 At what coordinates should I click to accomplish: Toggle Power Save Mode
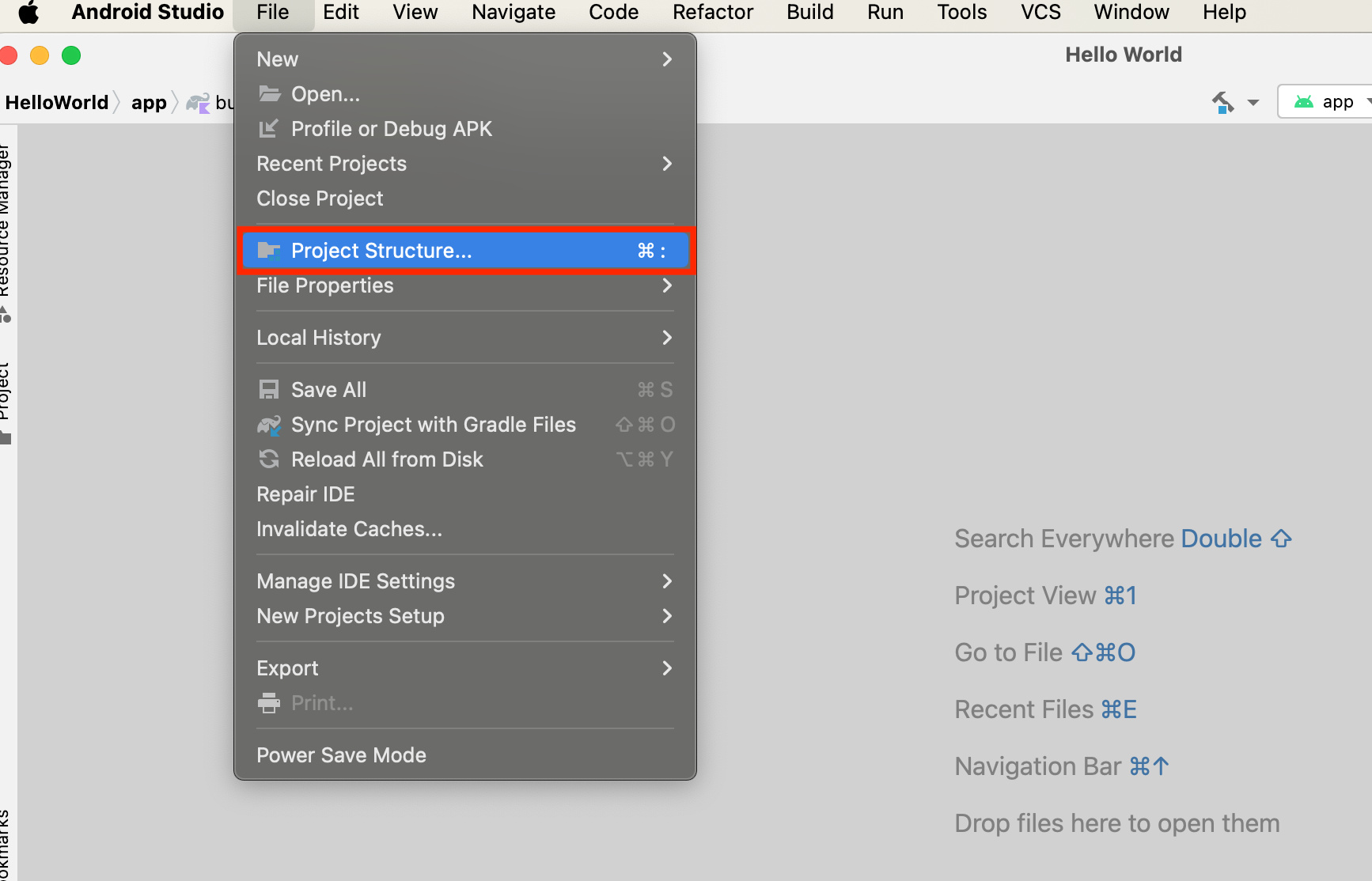pyautogui.click(x=341, y=755)
